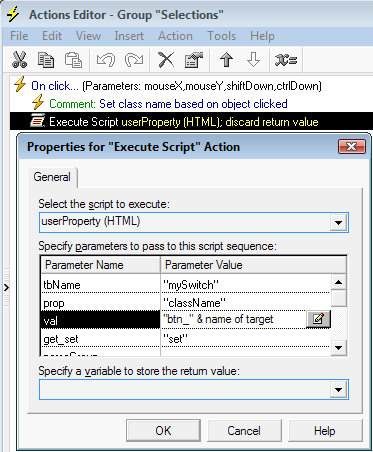Select the get_set parameter name cell
Screen dimensions: 373x452
pyautogui.click(x=100, y=339)
